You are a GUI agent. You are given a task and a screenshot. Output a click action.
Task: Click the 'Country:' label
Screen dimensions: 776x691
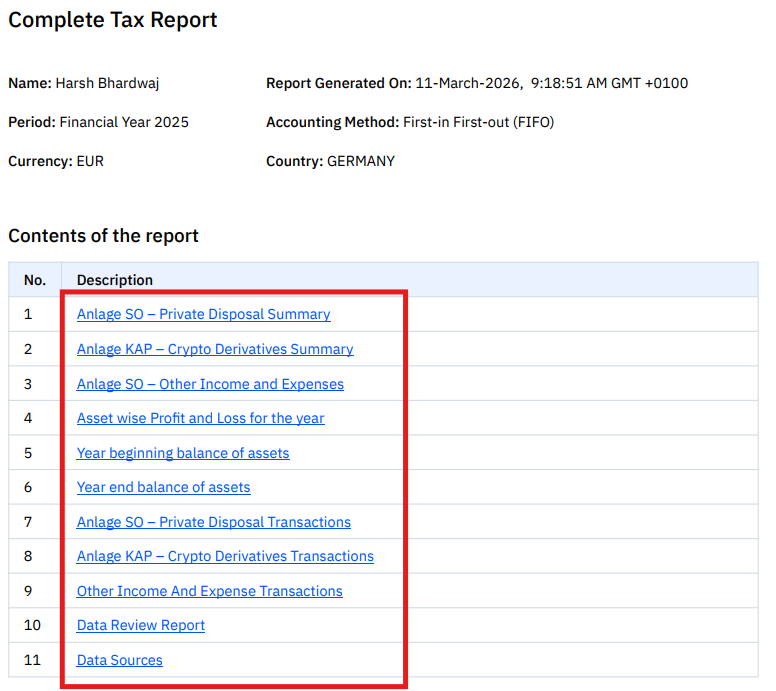294,161
